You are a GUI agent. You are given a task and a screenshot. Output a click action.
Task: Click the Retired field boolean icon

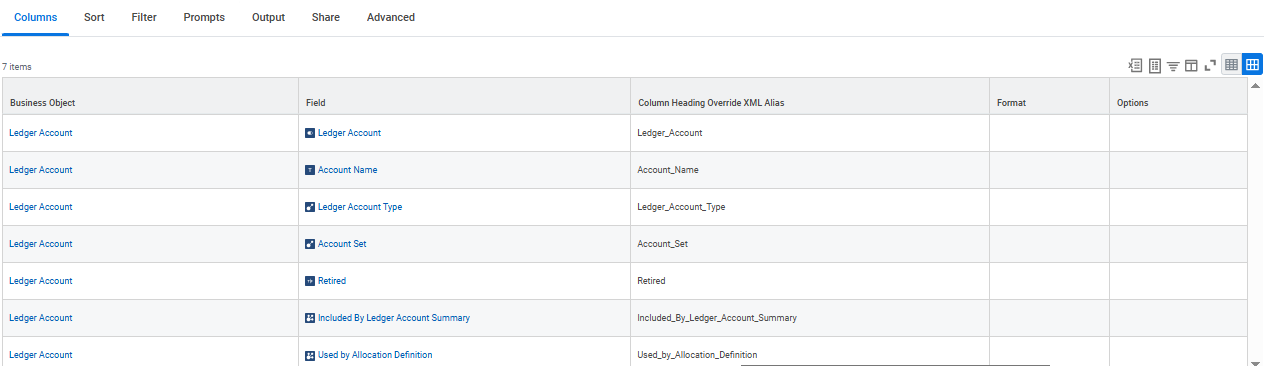pyautogui.click(x=310, y=281)
